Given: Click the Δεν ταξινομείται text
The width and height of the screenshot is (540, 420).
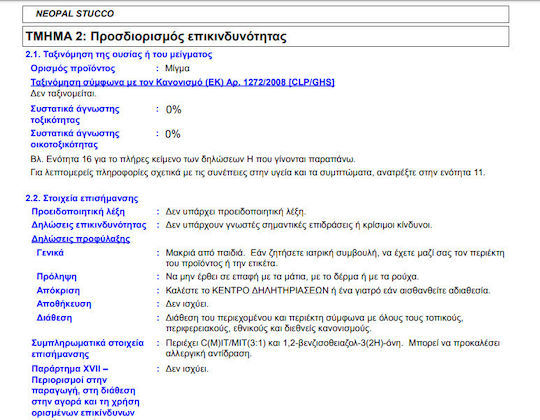Looking at the screenshot, I should (63, 94).
